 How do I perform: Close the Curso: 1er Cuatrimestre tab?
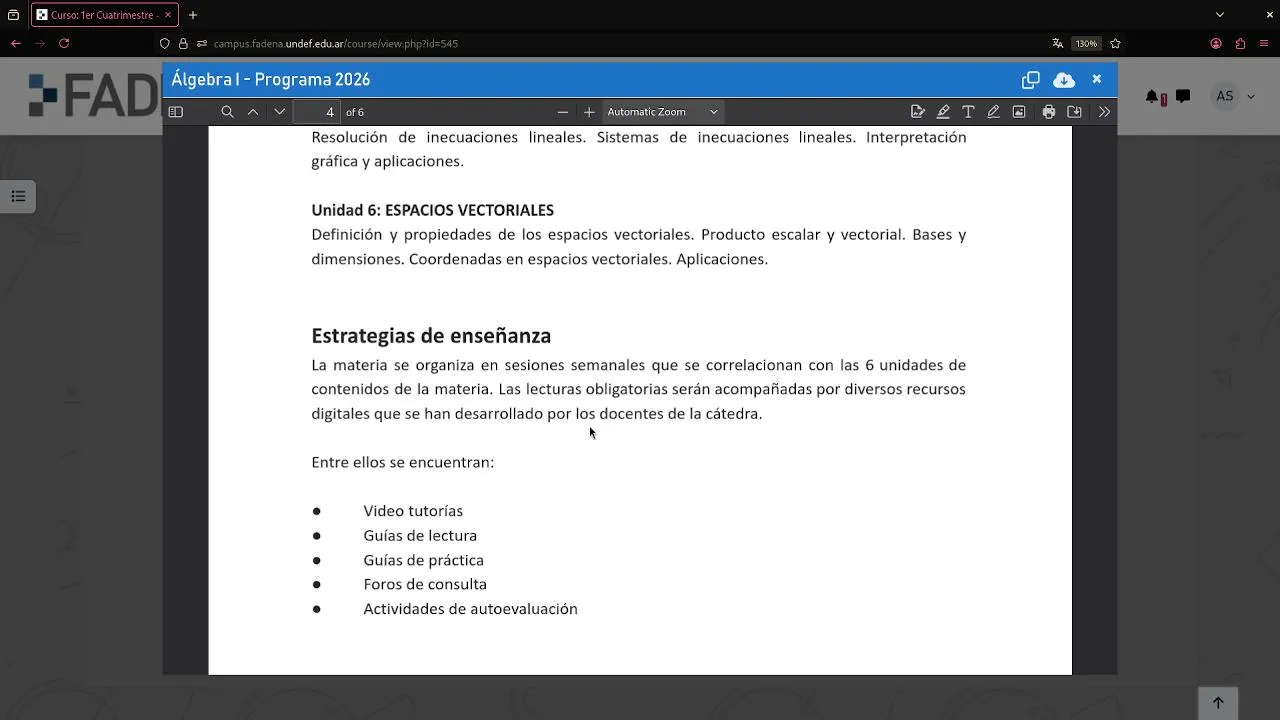[x=168, y=15]
